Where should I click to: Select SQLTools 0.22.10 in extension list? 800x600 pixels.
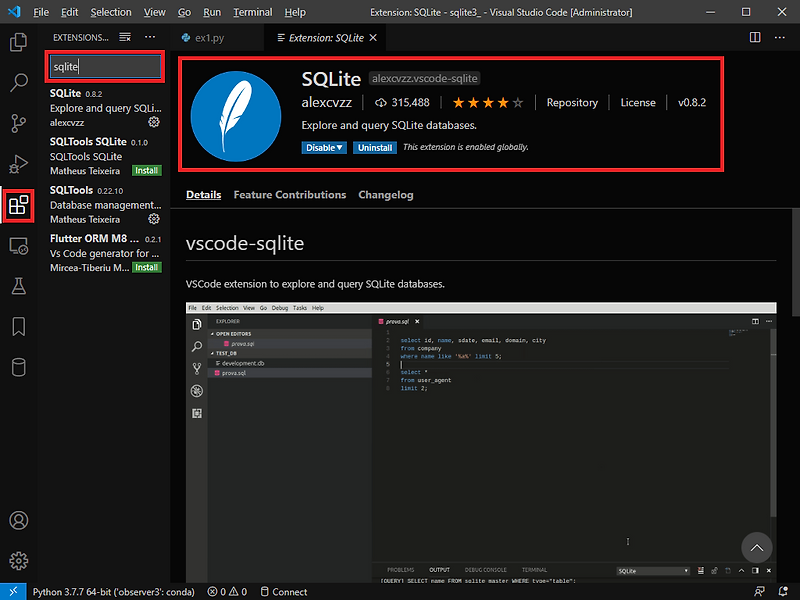point(105,205)
